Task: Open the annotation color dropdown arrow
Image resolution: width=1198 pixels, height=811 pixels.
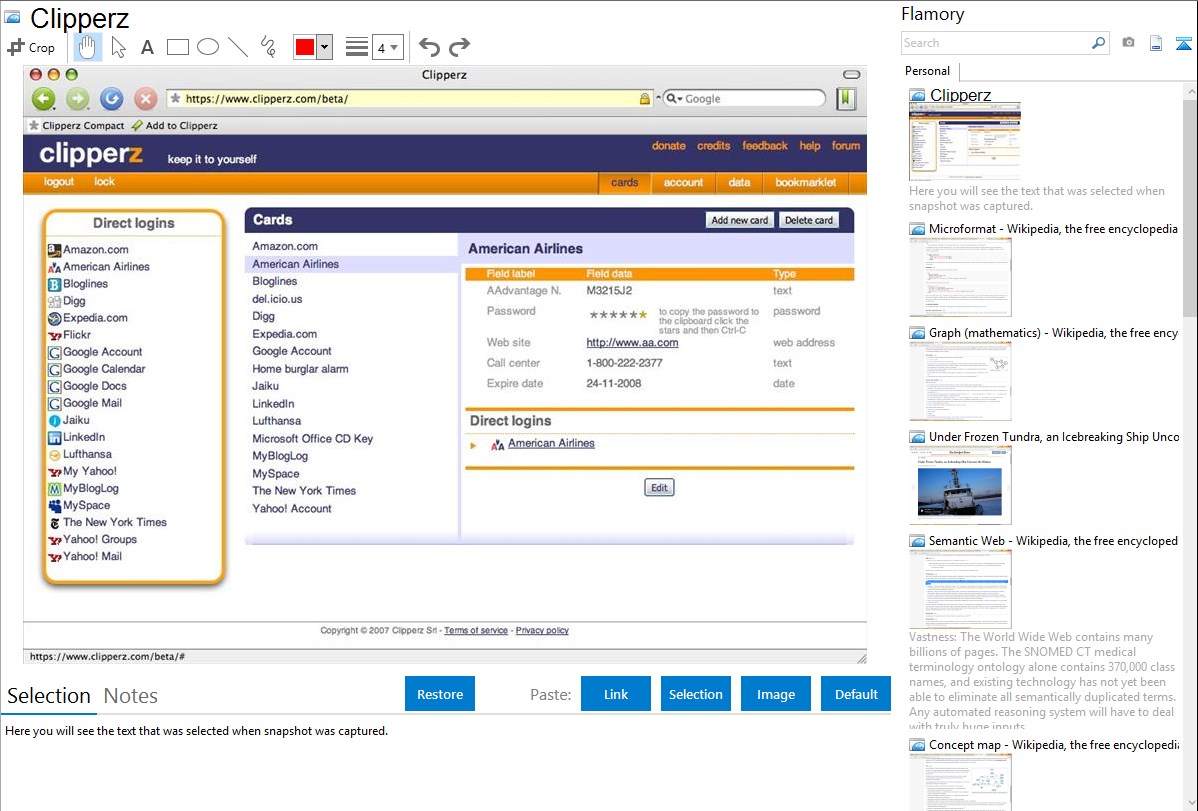Action: point(325,47)
